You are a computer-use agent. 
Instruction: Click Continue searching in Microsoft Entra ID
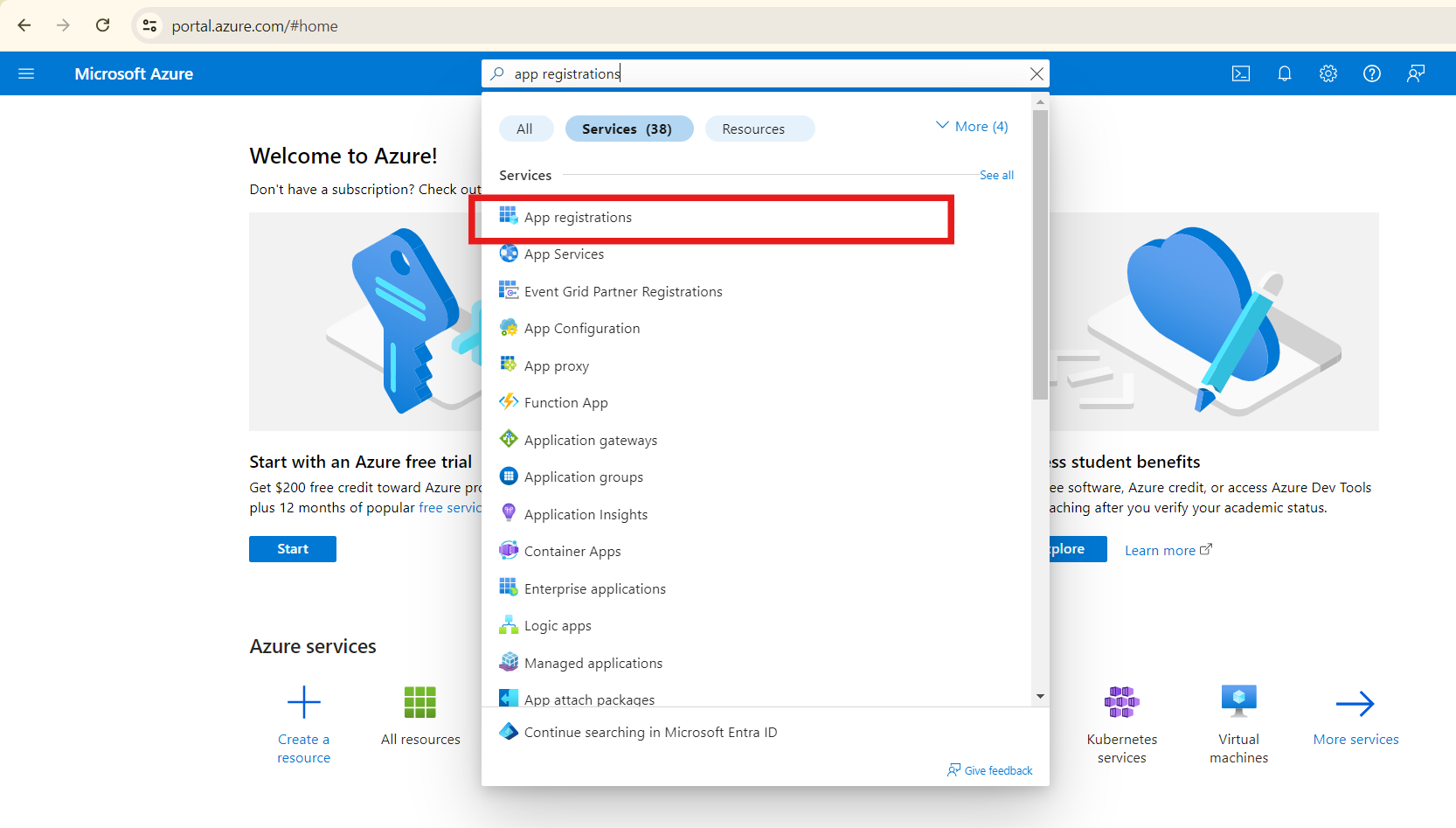coord(650,733)
